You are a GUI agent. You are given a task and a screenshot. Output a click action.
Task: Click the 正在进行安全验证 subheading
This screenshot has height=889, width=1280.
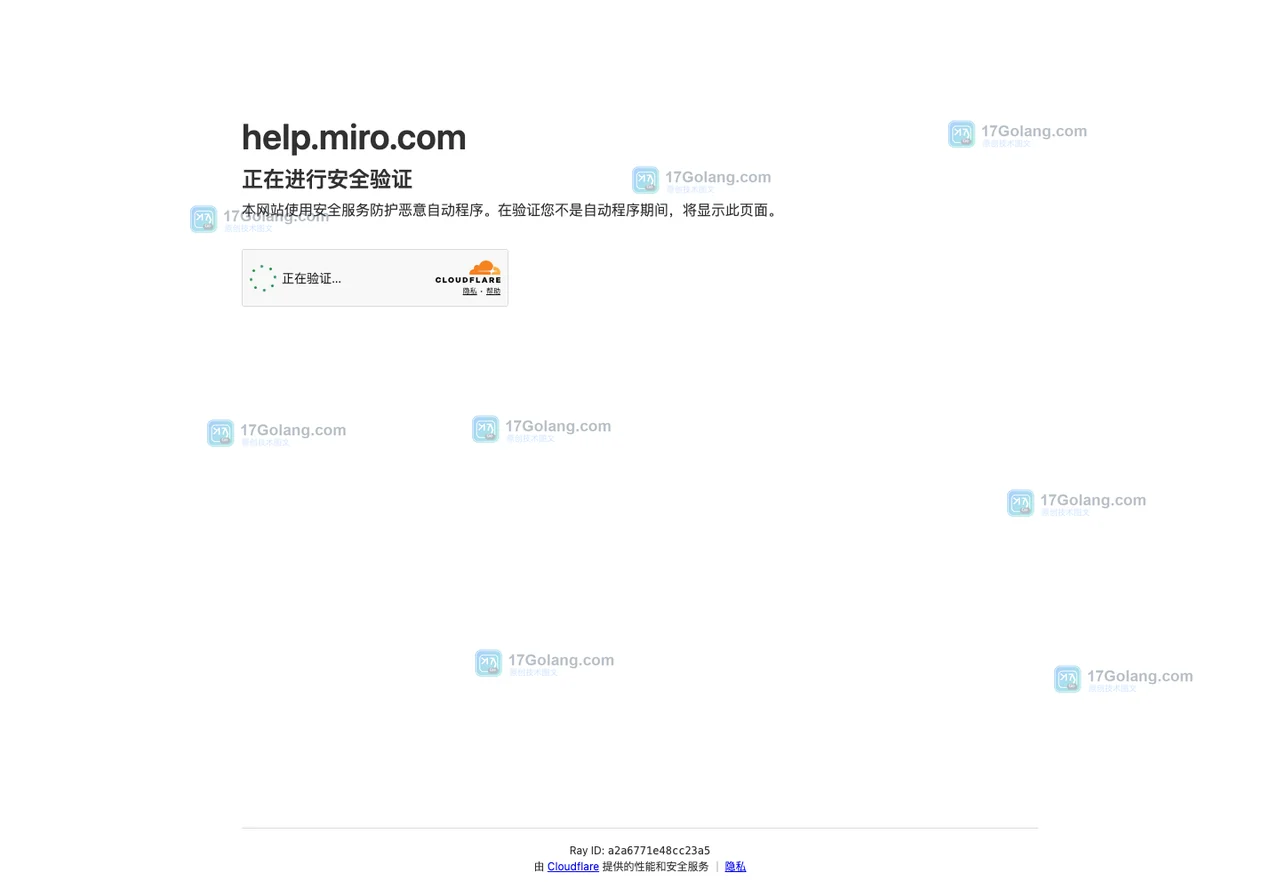coord(327,179)
